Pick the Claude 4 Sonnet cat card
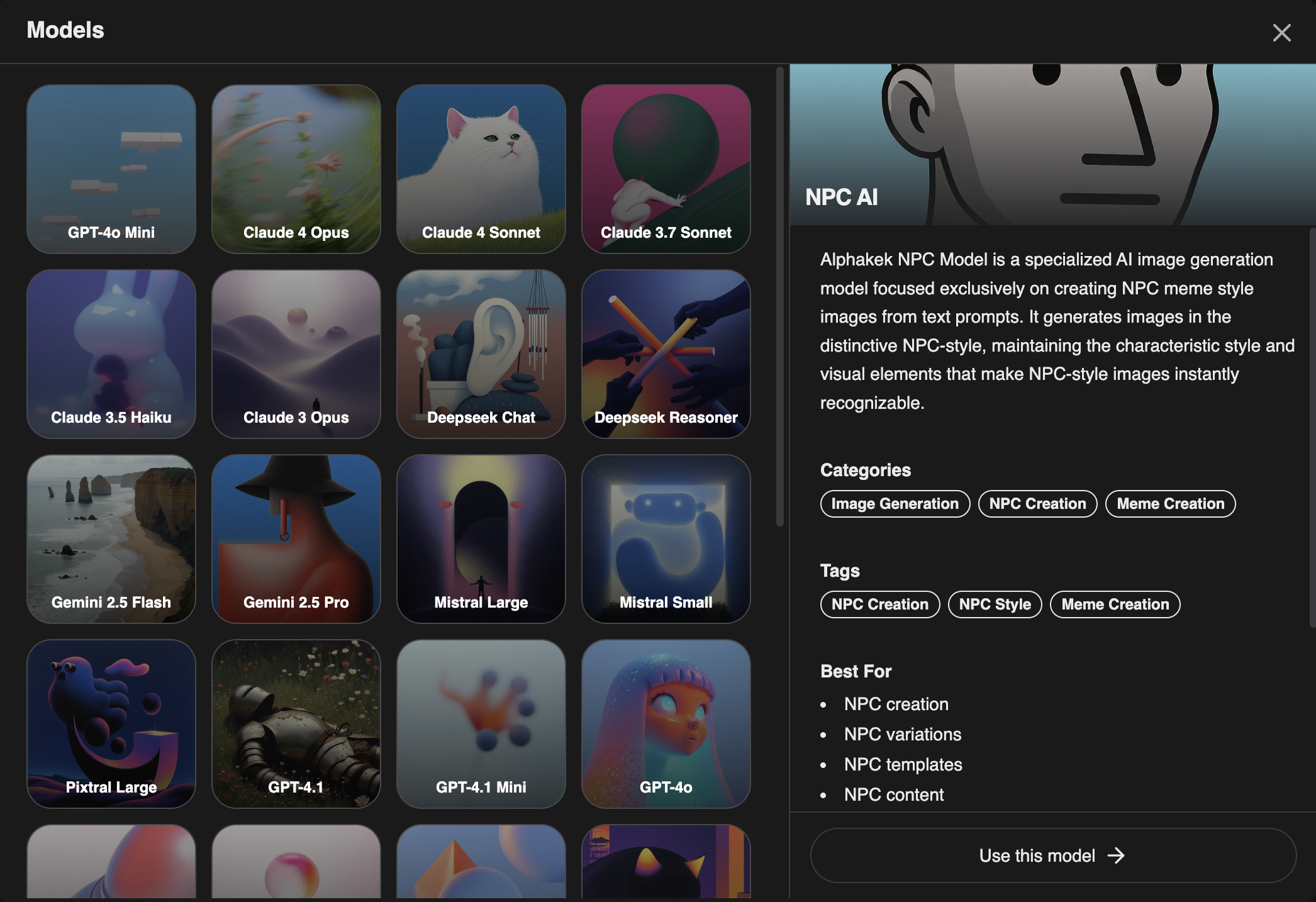The height and width of the screenshot is (902, 1316). click(481, 169)
